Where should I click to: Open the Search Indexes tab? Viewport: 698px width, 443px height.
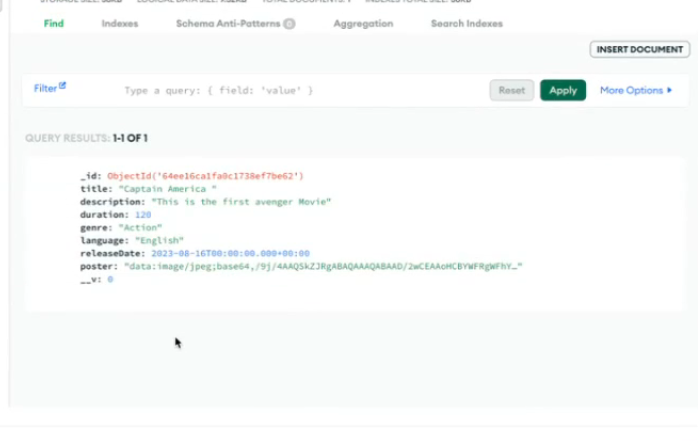click(467, 24)
